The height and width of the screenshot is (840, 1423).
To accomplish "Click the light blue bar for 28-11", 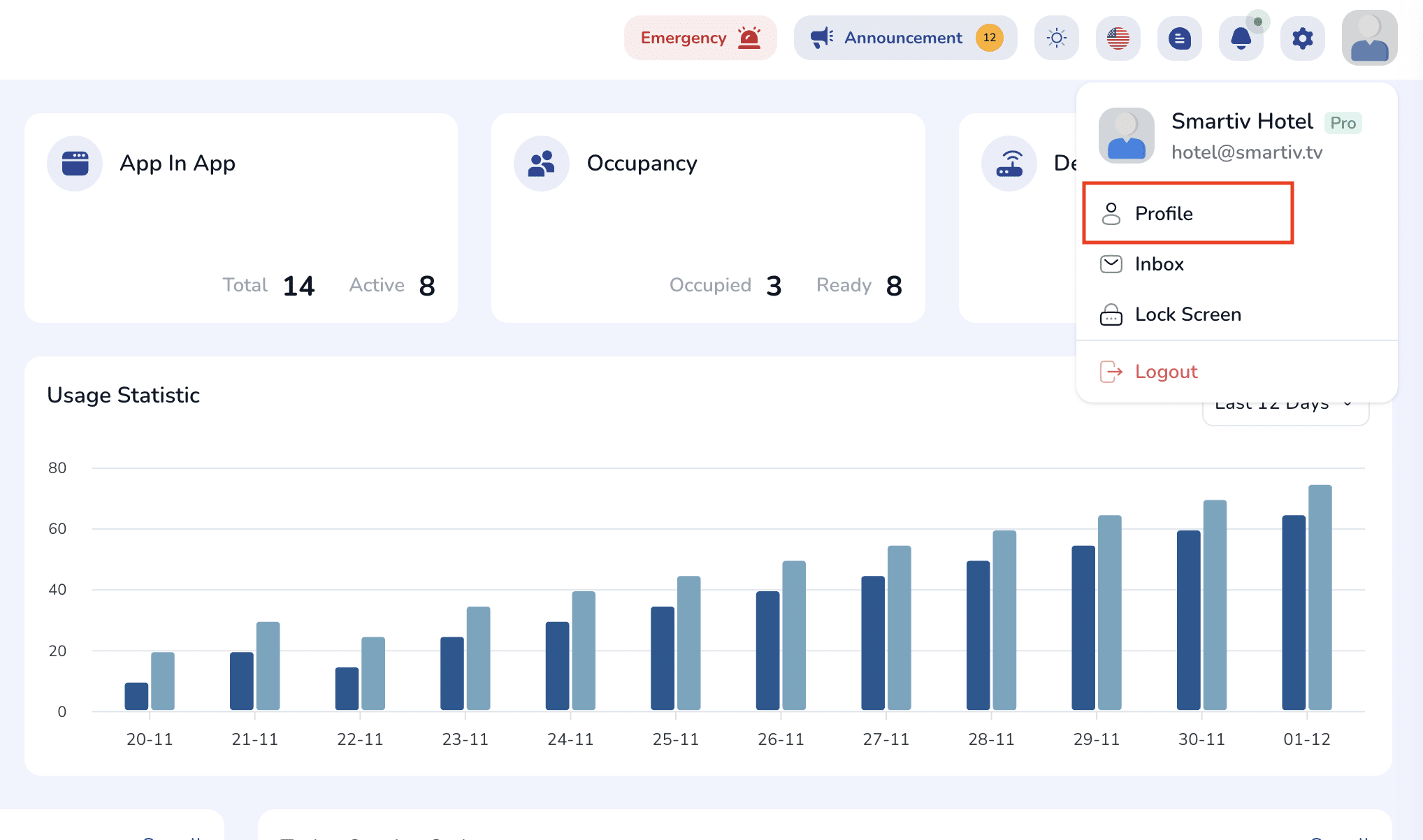I will (1004, 621).
